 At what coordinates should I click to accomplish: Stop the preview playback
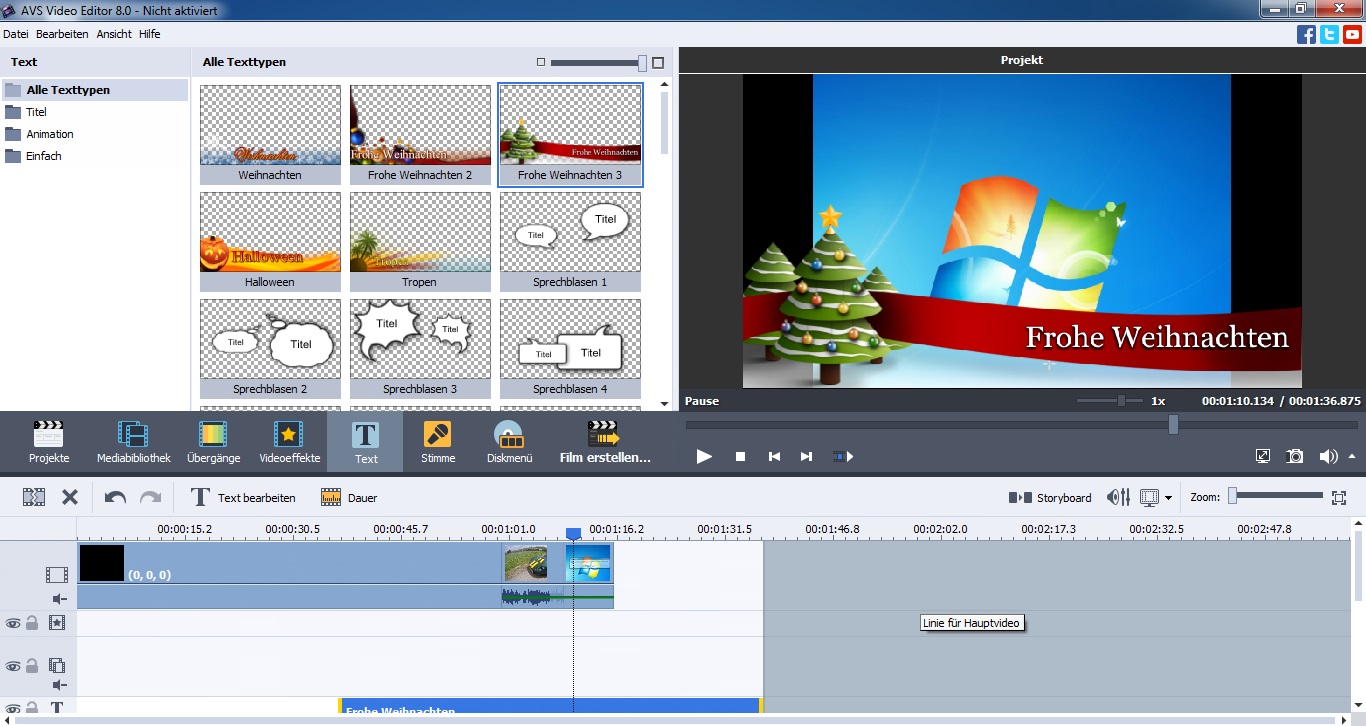(x=741, y=456)
